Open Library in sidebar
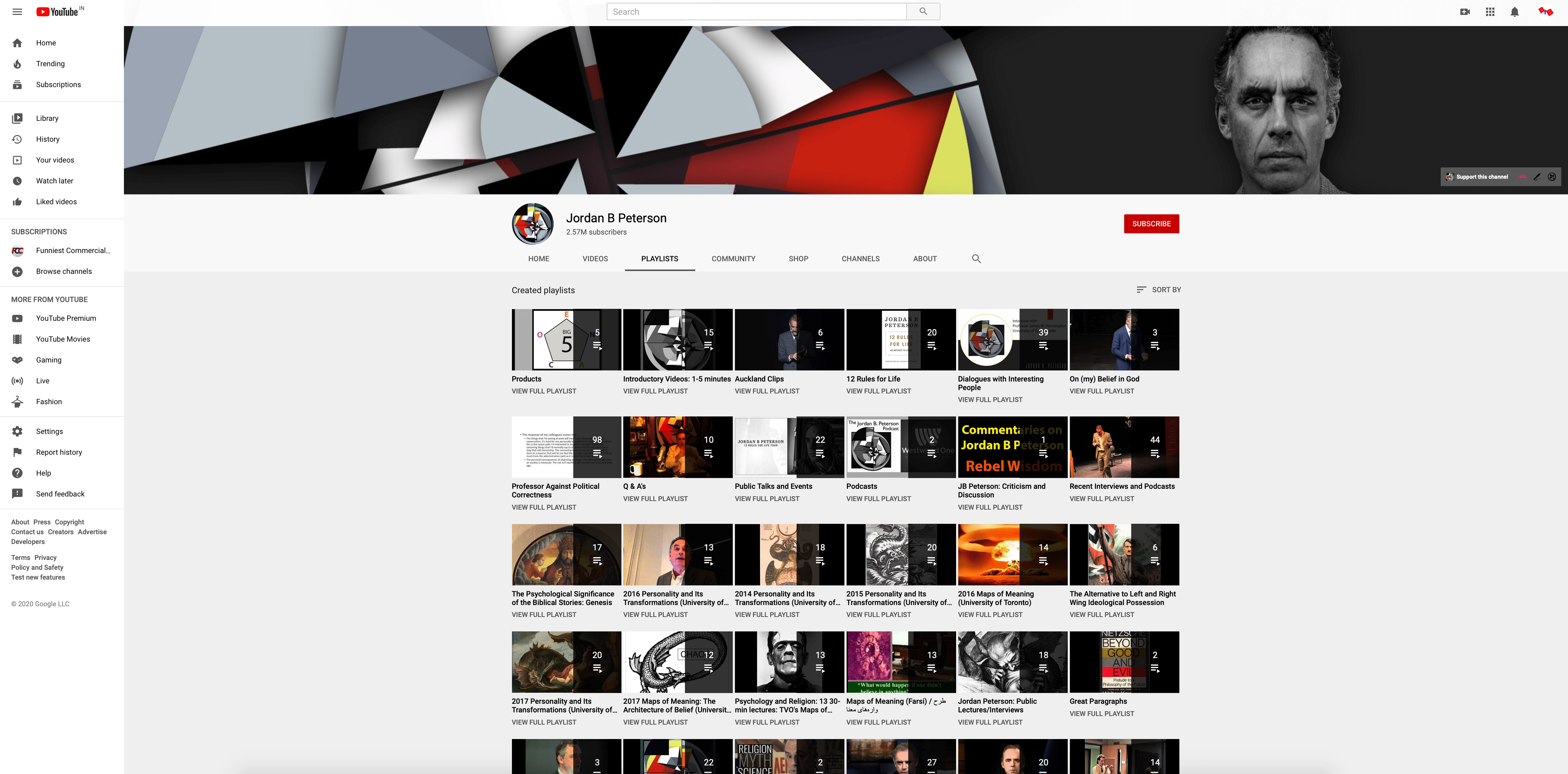This screenshot has height=774, width=1568. pos(62,118)
